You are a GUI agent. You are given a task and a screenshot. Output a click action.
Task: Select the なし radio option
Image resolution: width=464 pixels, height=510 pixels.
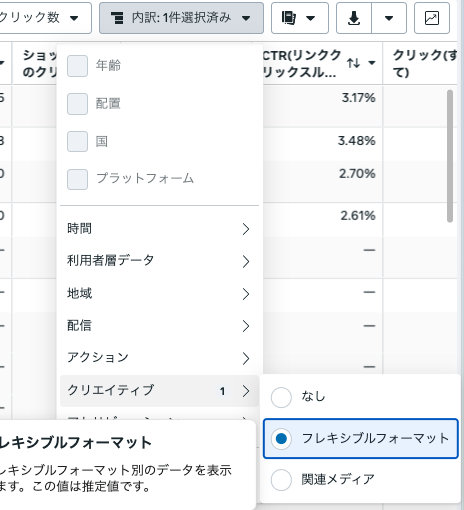click(281, 397)
